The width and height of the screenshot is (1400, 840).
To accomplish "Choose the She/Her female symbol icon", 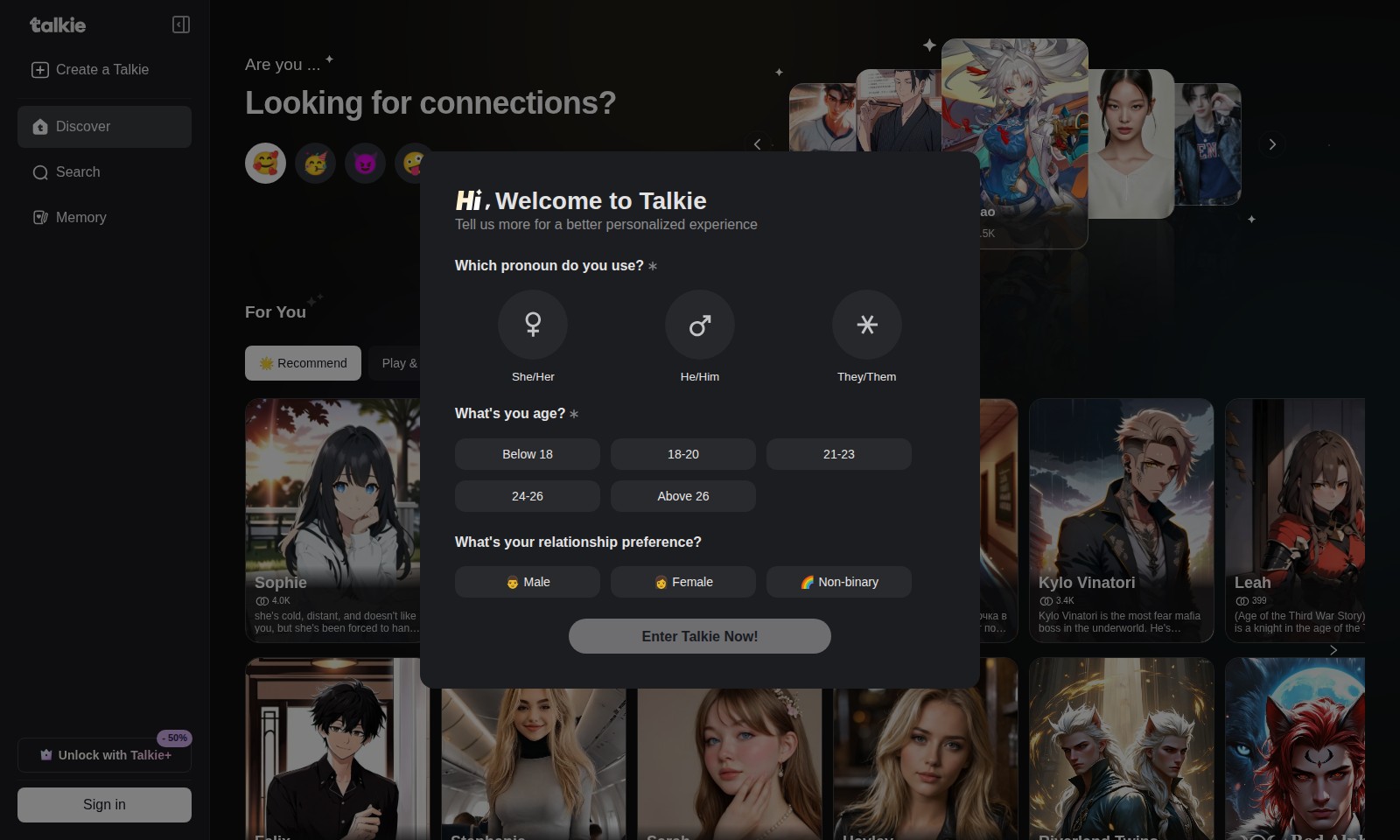I will point(533,325).
